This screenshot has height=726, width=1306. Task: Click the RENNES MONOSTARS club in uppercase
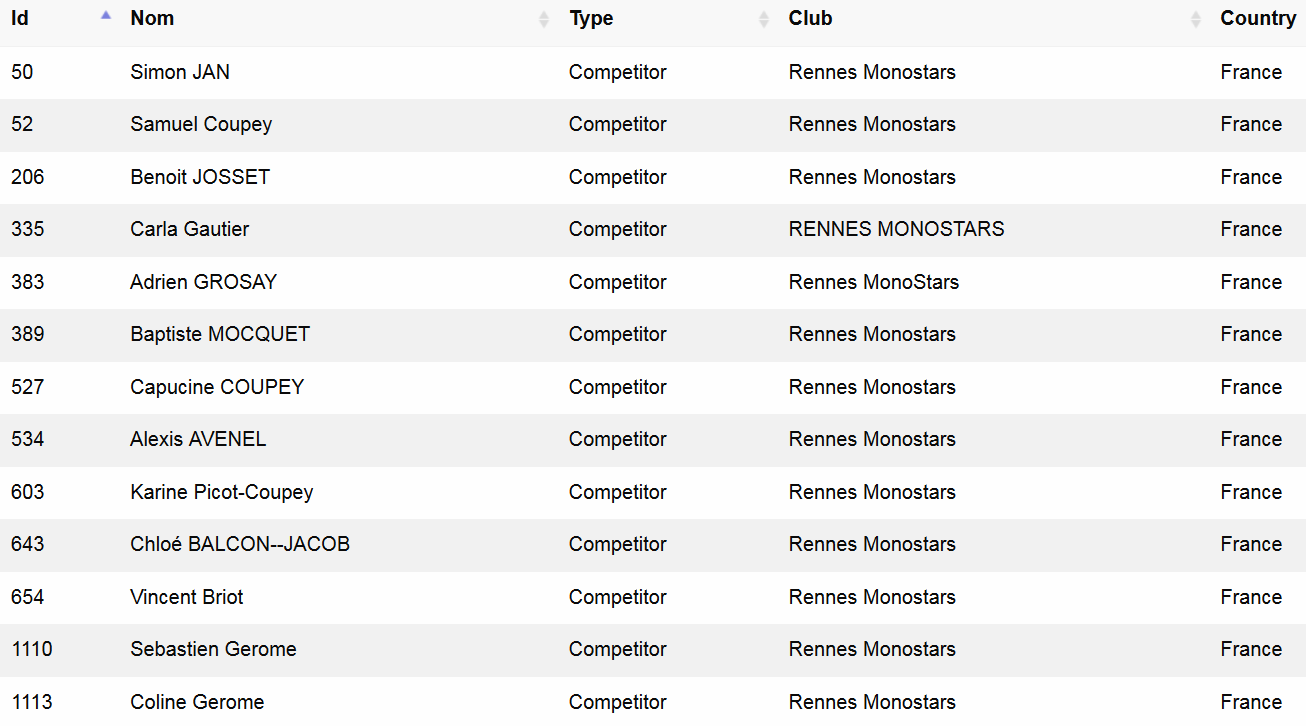896,229
